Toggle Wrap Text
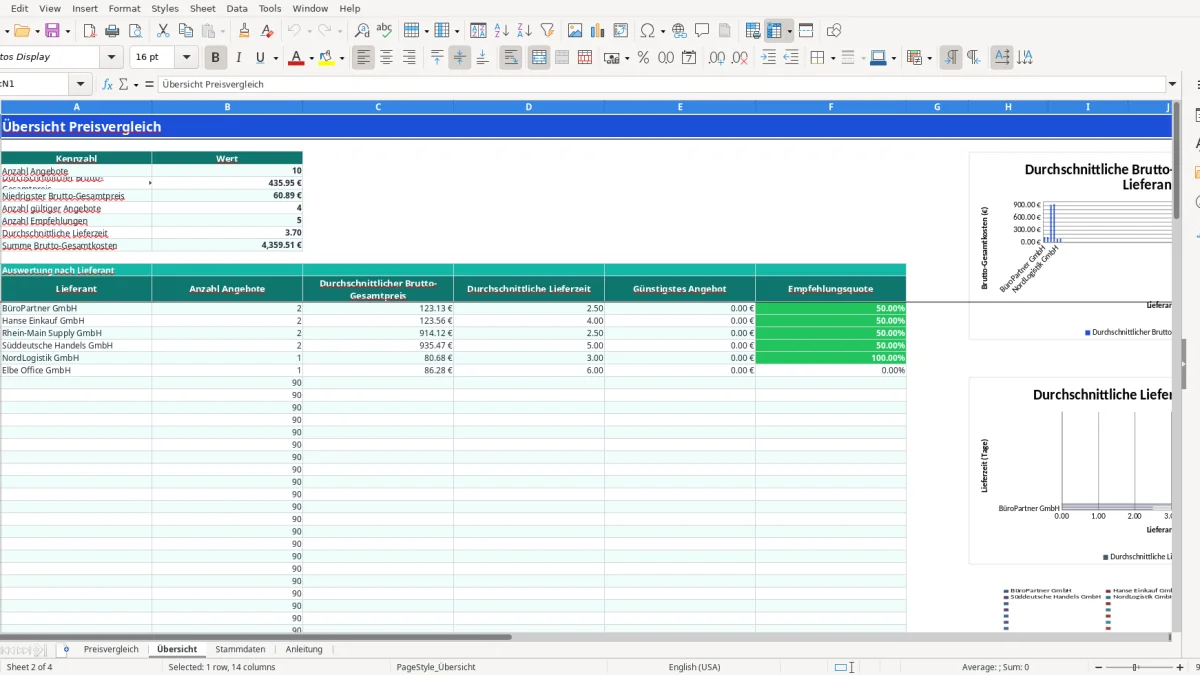This screenshot has width=1200, height=675. (511, 58)
